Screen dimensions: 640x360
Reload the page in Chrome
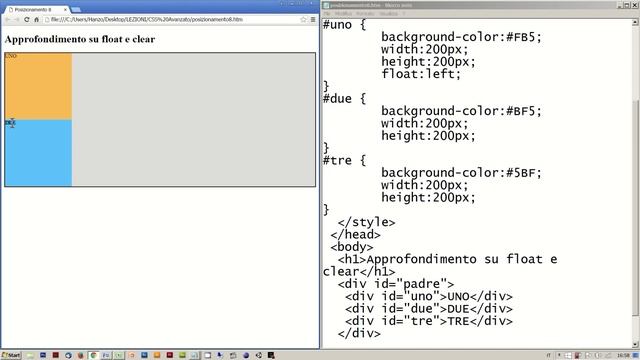click(x=27, y=20)
